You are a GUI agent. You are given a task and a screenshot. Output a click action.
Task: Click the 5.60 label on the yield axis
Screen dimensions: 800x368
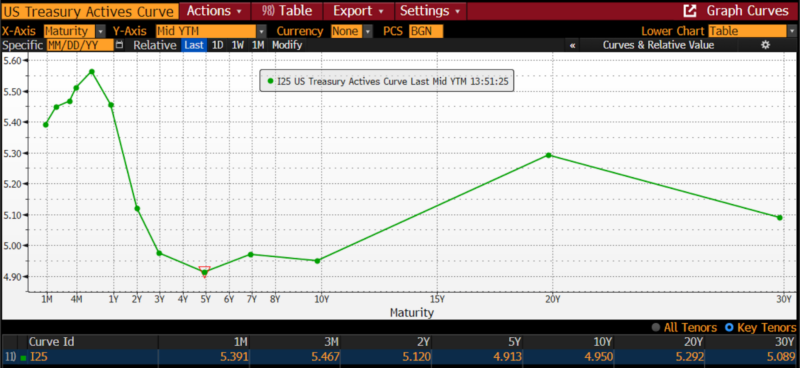click(x=12, y=60)
